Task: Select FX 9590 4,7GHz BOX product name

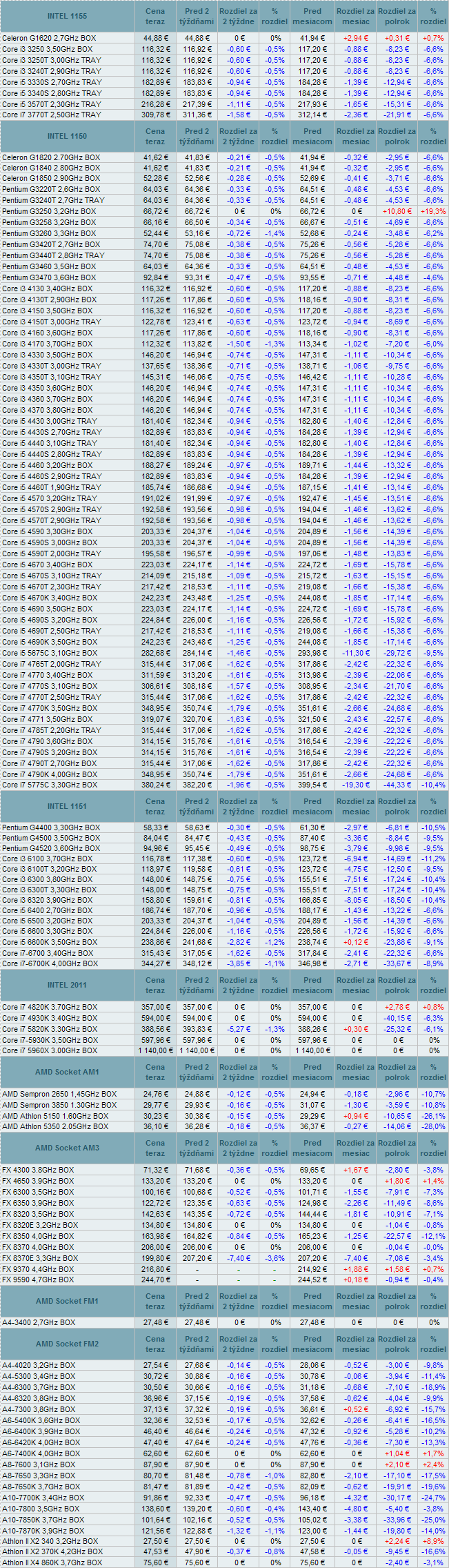Action: point(38,1280)
